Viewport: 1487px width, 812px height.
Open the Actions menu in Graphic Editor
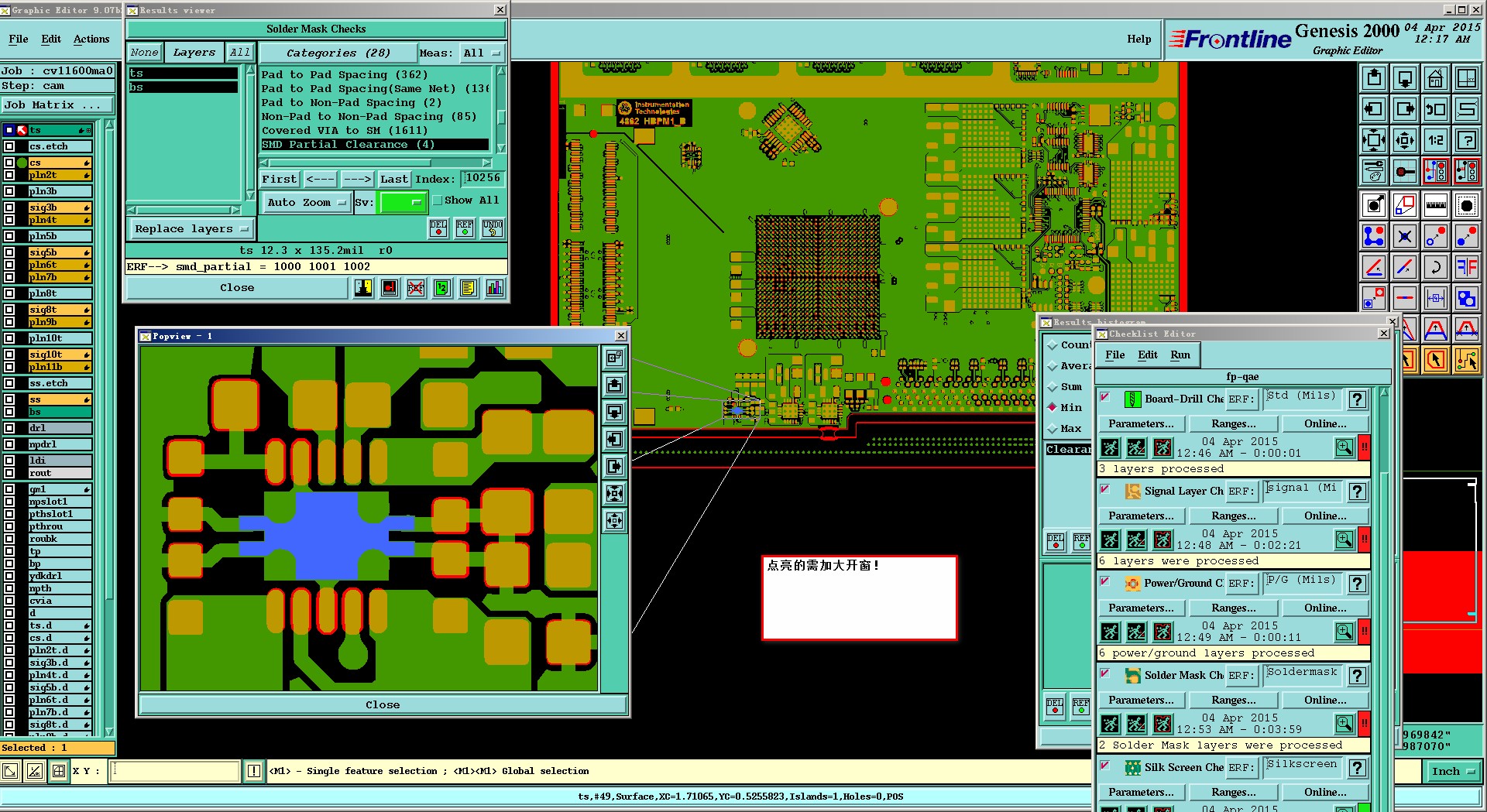point(91,39)
